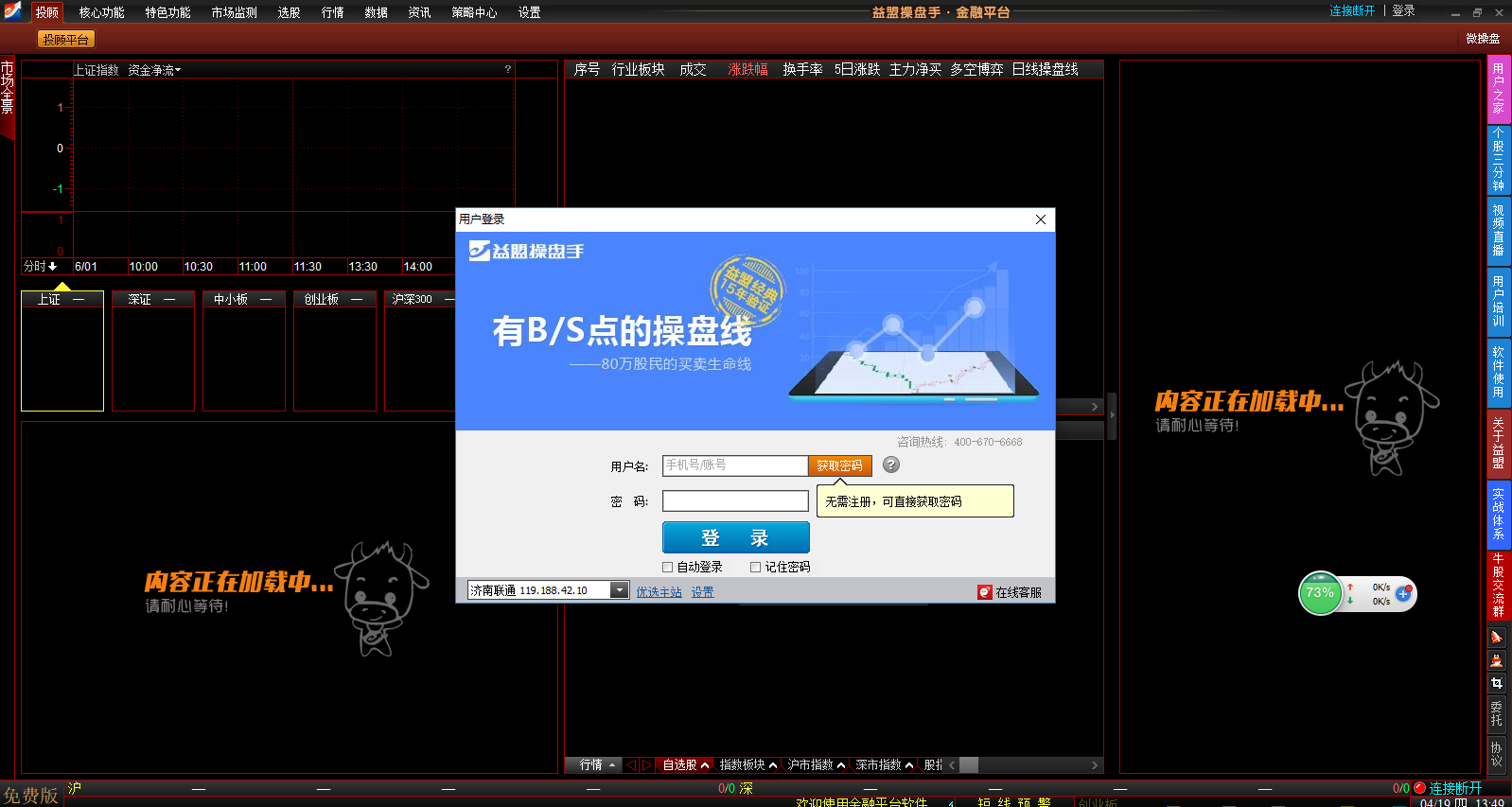The width and height of the screenshot is (1512, 807).
Task: Open 牛股交流群 sidebar tab
Action: tap(1499, 585)
